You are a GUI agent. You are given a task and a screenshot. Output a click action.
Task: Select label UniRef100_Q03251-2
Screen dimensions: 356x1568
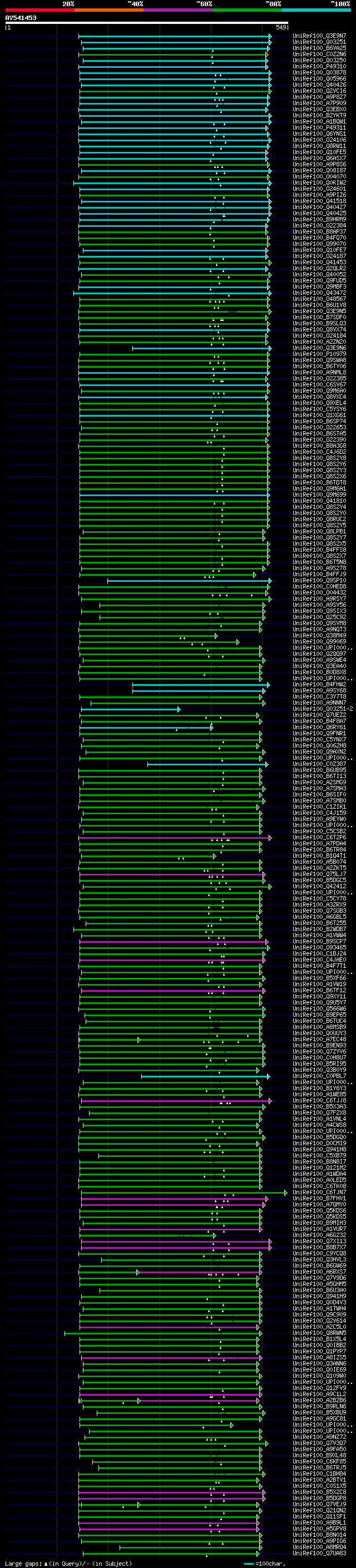click(323, 709)
